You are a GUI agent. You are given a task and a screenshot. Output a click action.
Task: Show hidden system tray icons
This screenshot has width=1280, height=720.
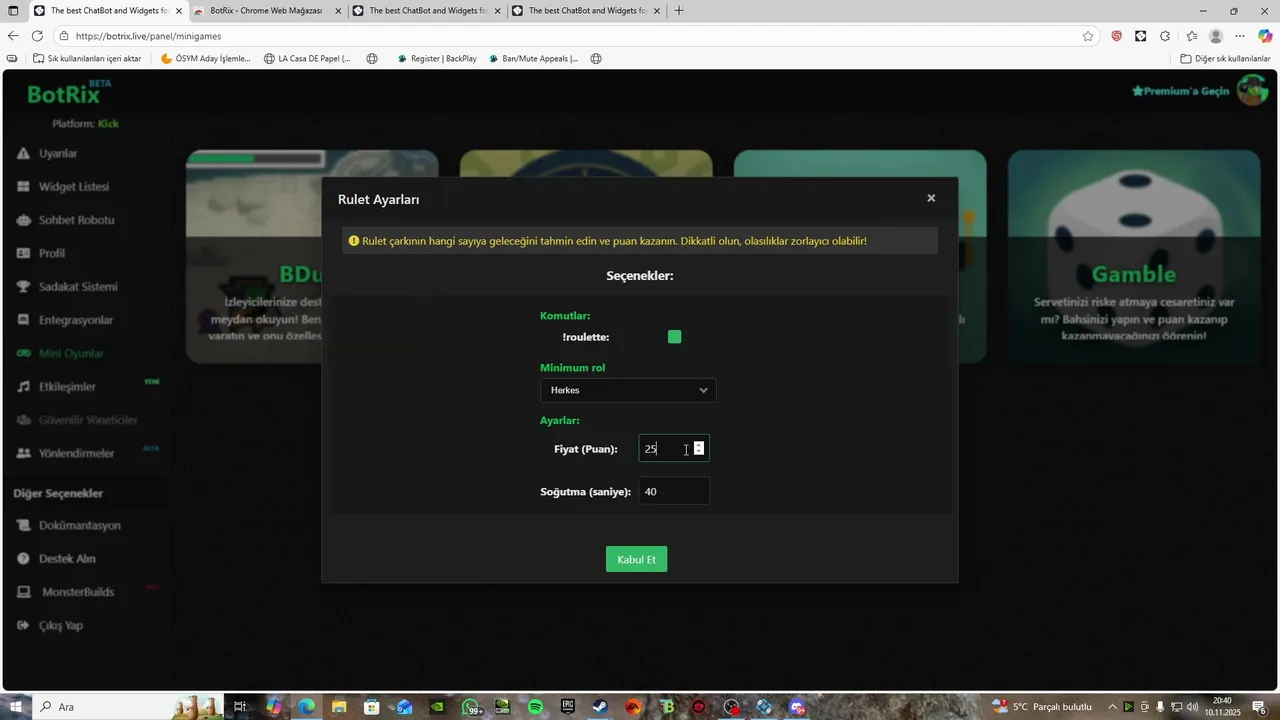(x=1111, y=707)
